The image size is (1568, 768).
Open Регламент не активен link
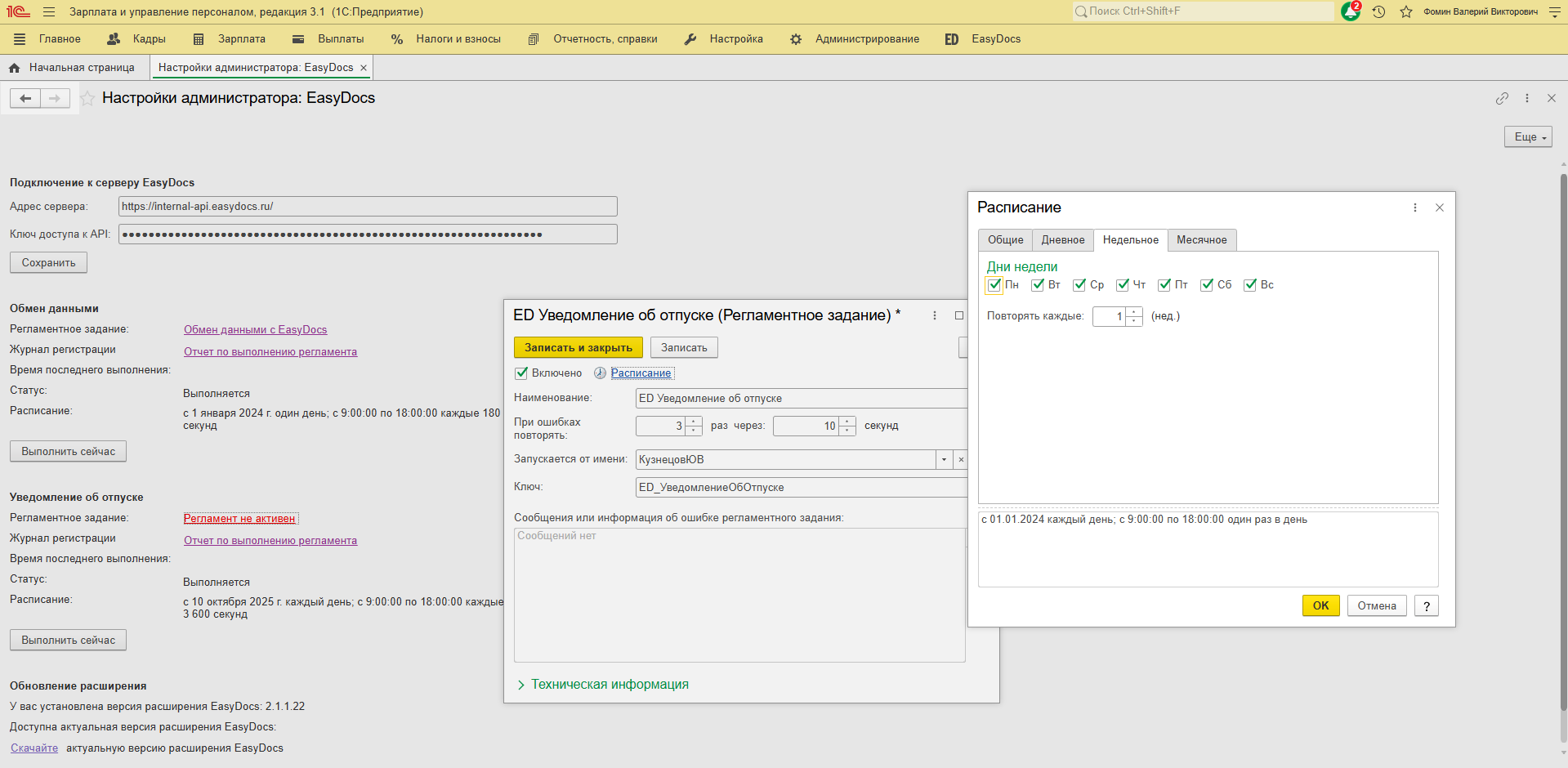pos(239,519)
